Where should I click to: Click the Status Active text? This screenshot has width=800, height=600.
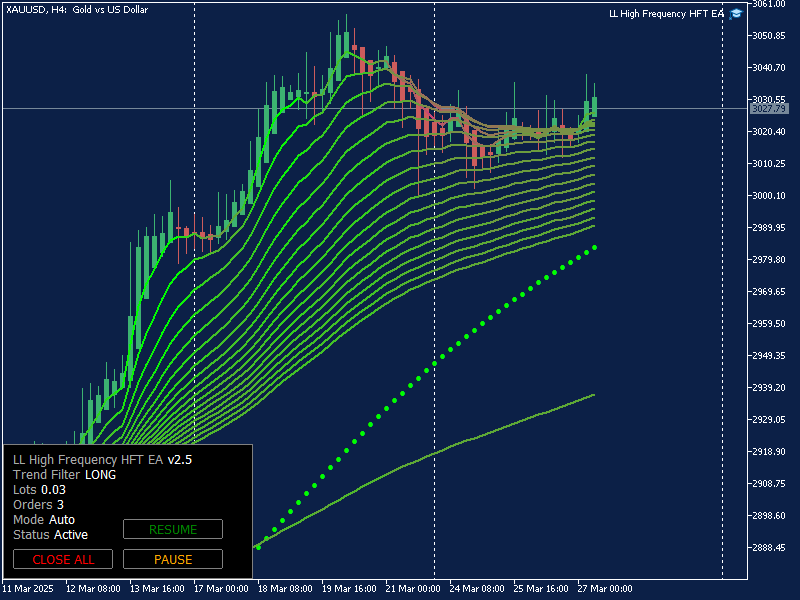click(51, 535)
